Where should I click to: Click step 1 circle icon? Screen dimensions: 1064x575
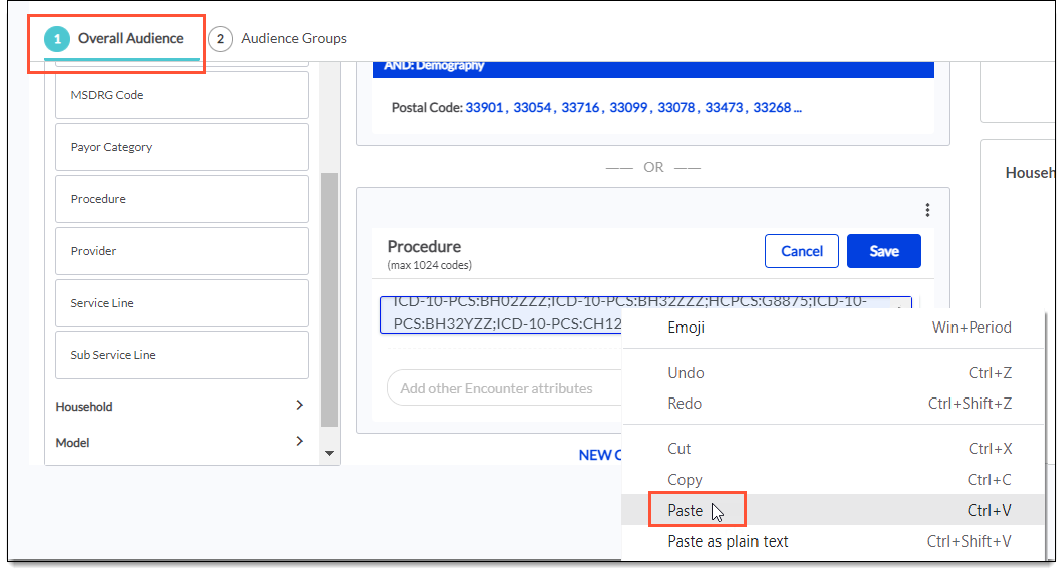point(58,39)
